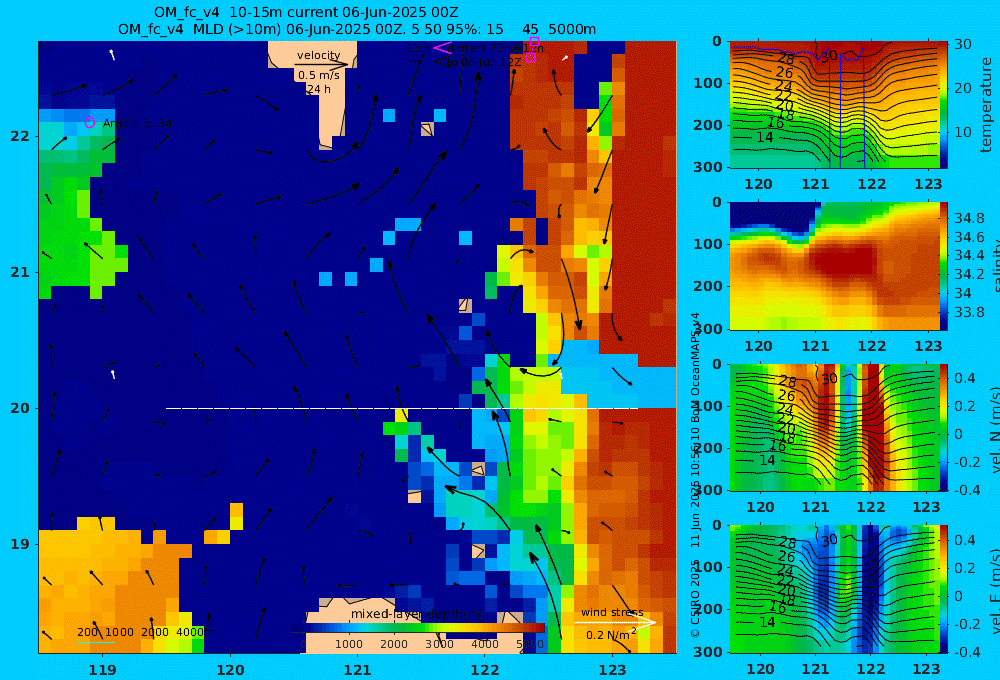Click the black velocity scale arrow
This screenshot has height=680, width=1000.
click(321, 64)
